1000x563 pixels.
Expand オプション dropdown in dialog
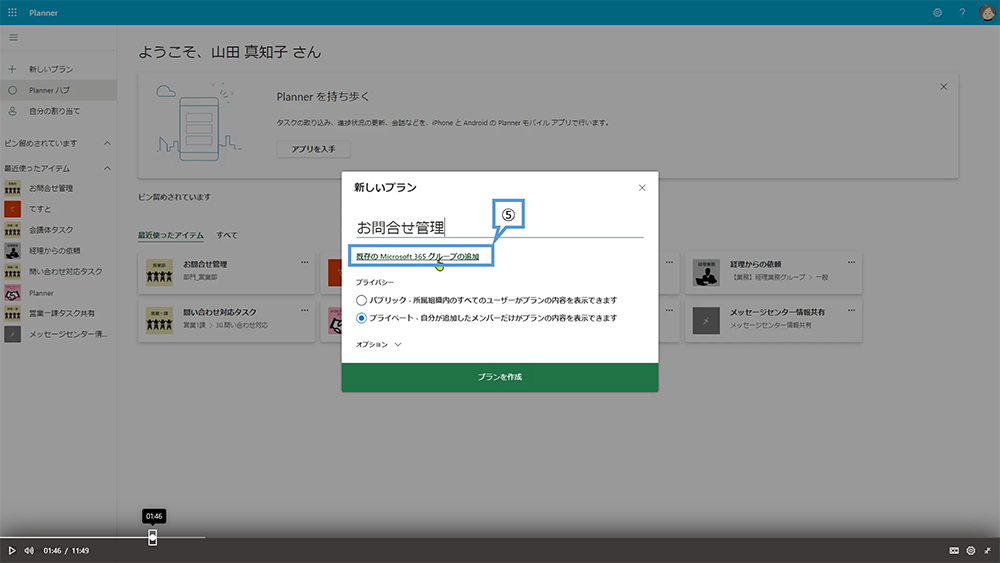point(379,344)
